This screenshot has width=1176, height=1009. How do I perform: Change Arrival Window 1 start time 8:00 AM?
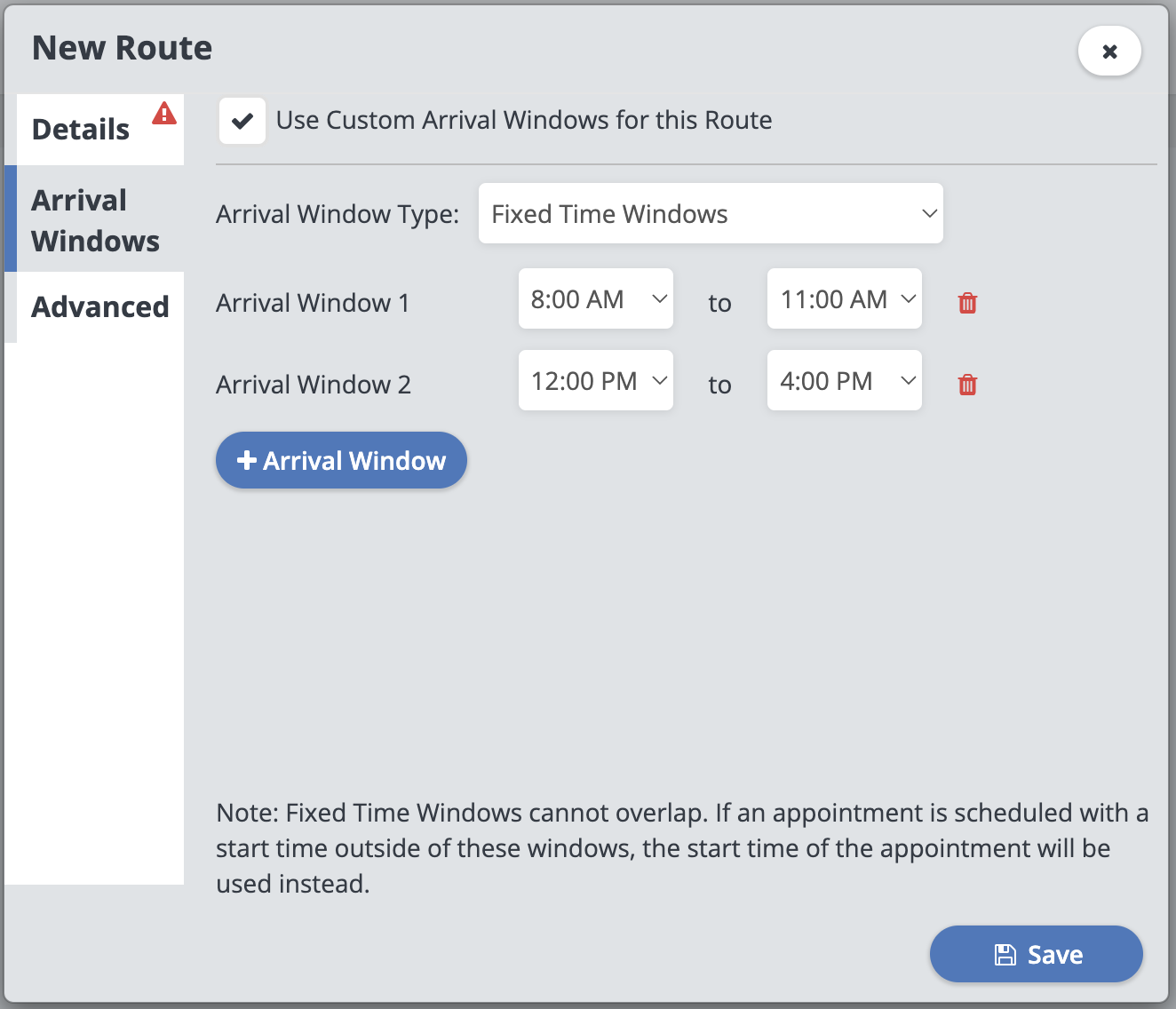click(596, 299)
